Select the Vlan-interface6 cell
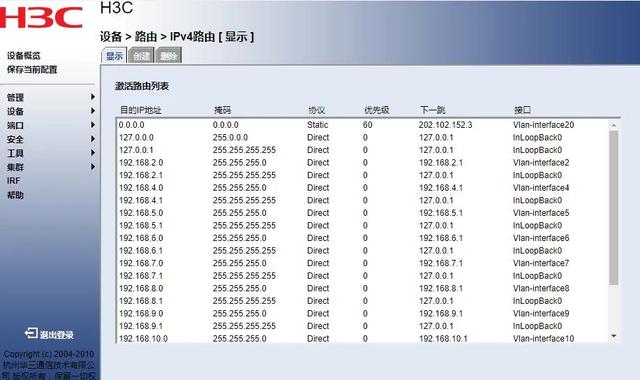Viewport: 640px width, 380px height. [x=541, y=238]
